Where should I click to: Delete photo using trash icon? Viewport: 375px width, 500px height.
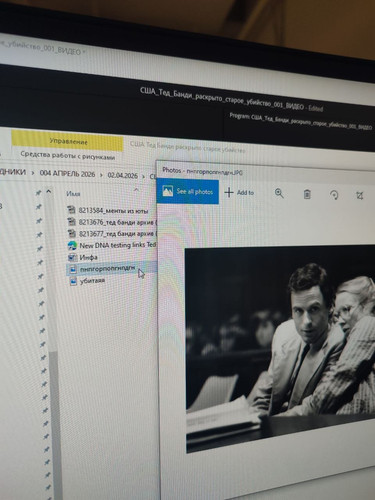(x=307, y=194)
